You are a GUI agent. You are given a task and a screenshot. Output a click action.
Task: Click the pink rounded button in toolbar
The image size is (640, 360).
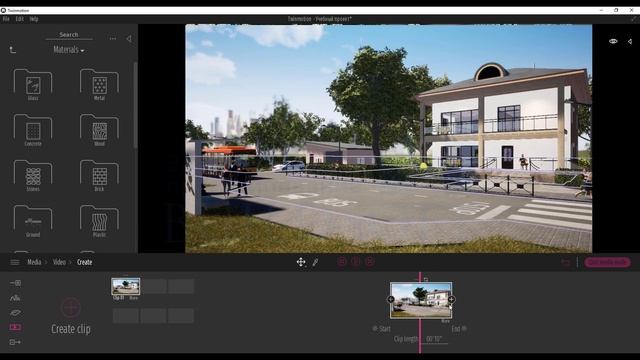click(607, 262)
